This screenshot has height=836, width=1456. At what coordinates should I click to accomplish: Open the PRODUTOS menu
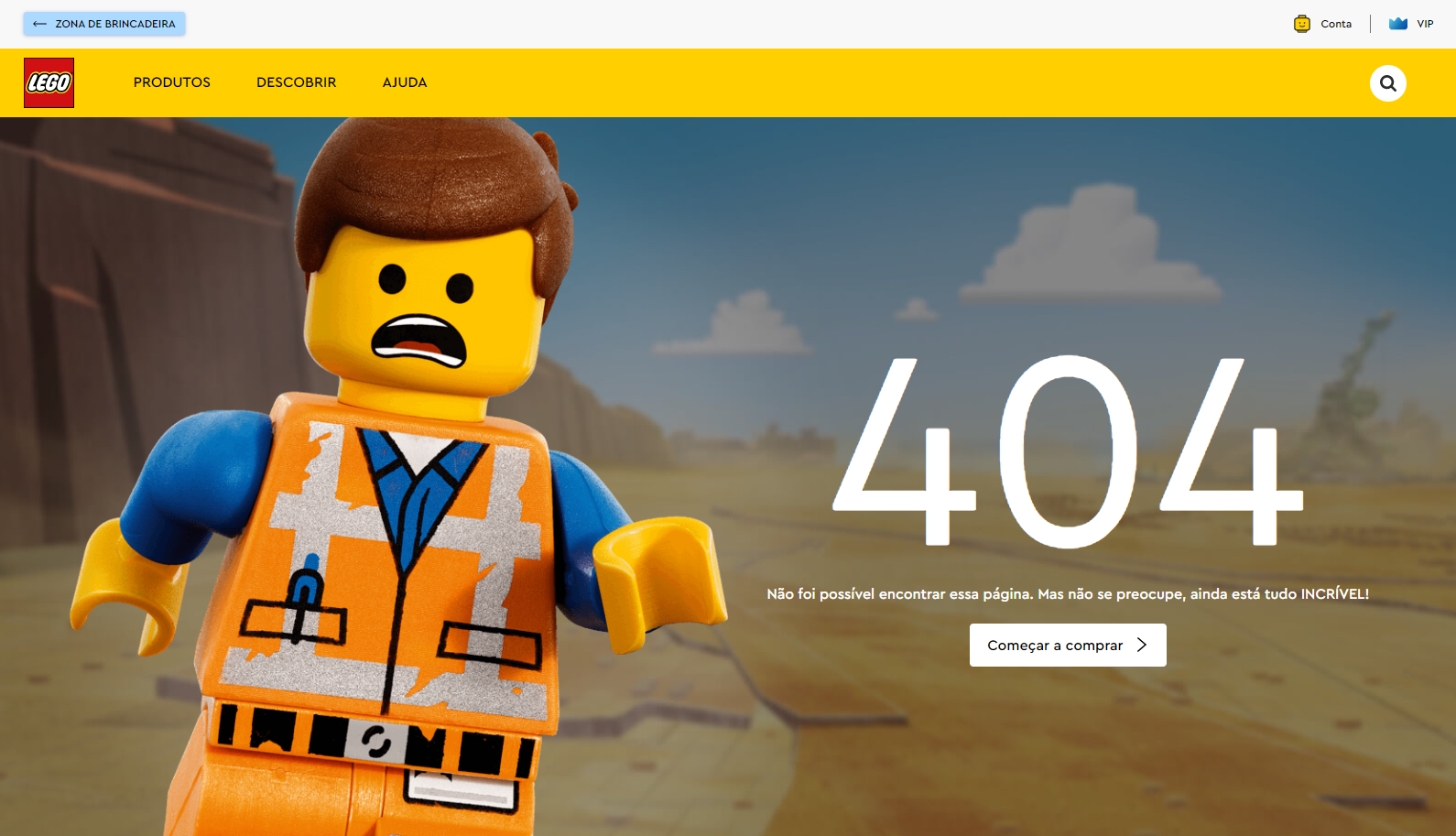click(x=172, y=82)
